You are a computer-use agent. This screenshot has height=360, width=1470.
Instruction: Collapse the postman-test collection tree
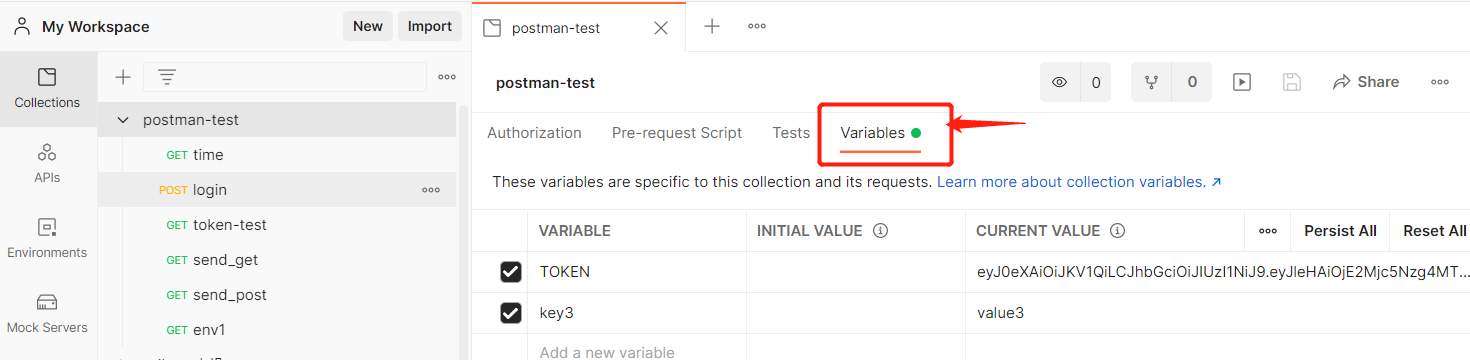(123, 120)
